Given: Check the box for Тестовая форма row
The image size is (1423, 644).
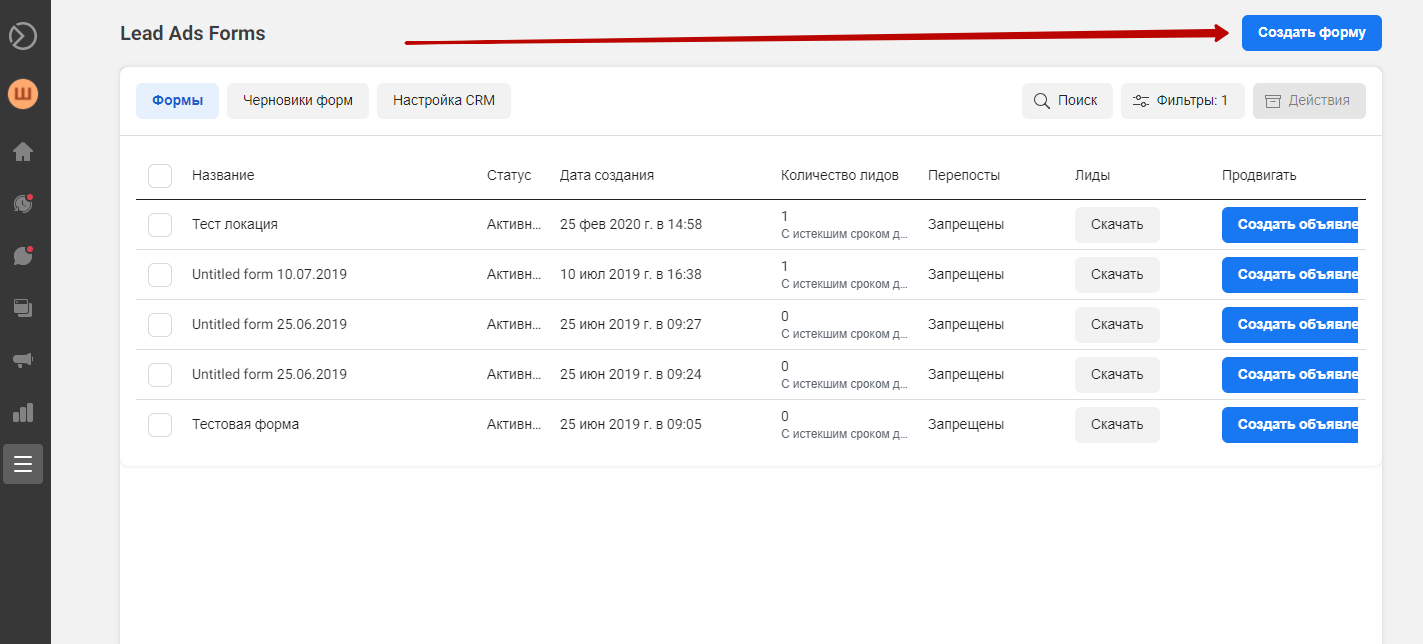Looking at the screenshot, I should click(160, 425).
